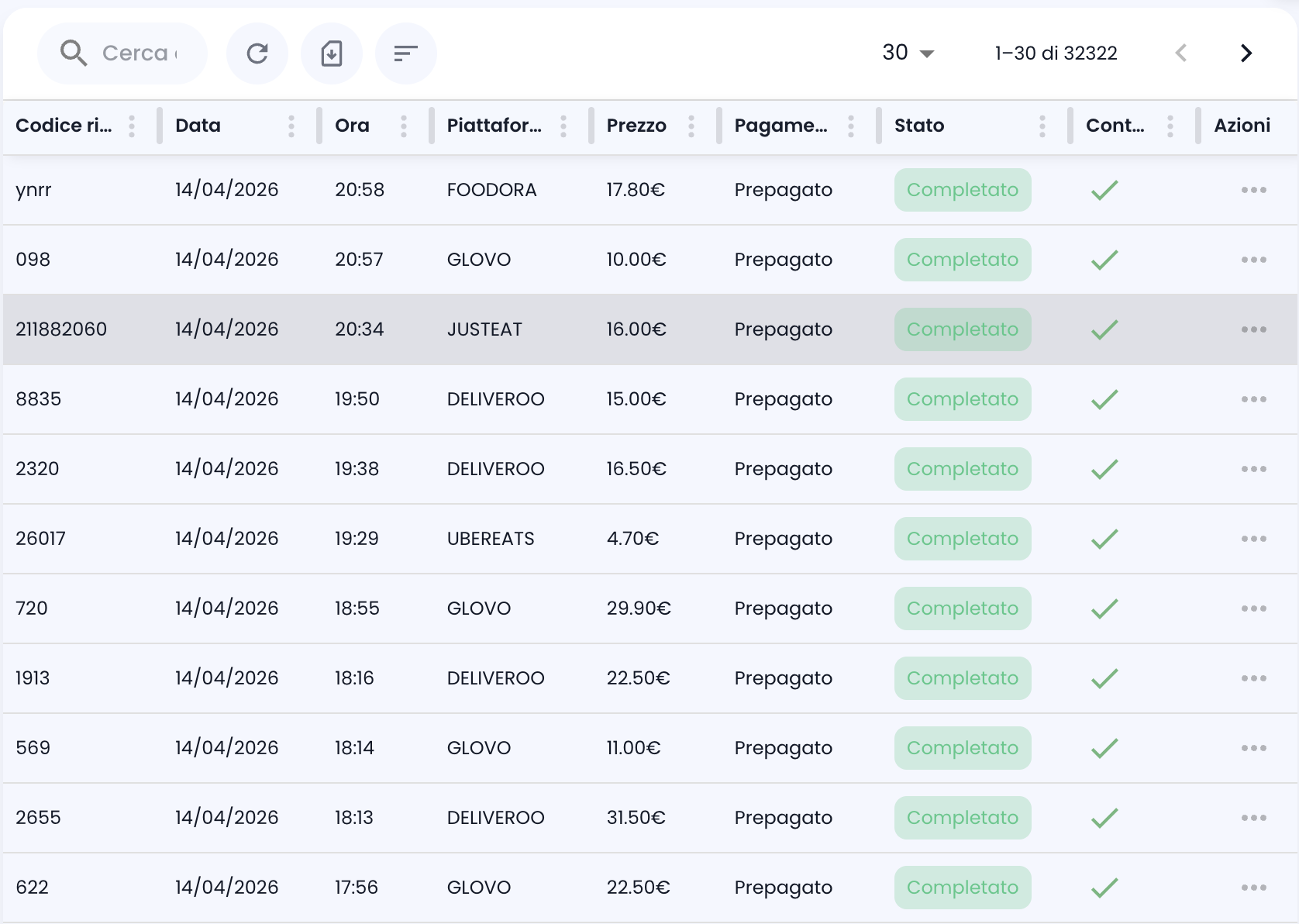This screenshot has height=924, width=1299.
Task: Open the actions menu for order 2655
Action: coord(1253,817)
